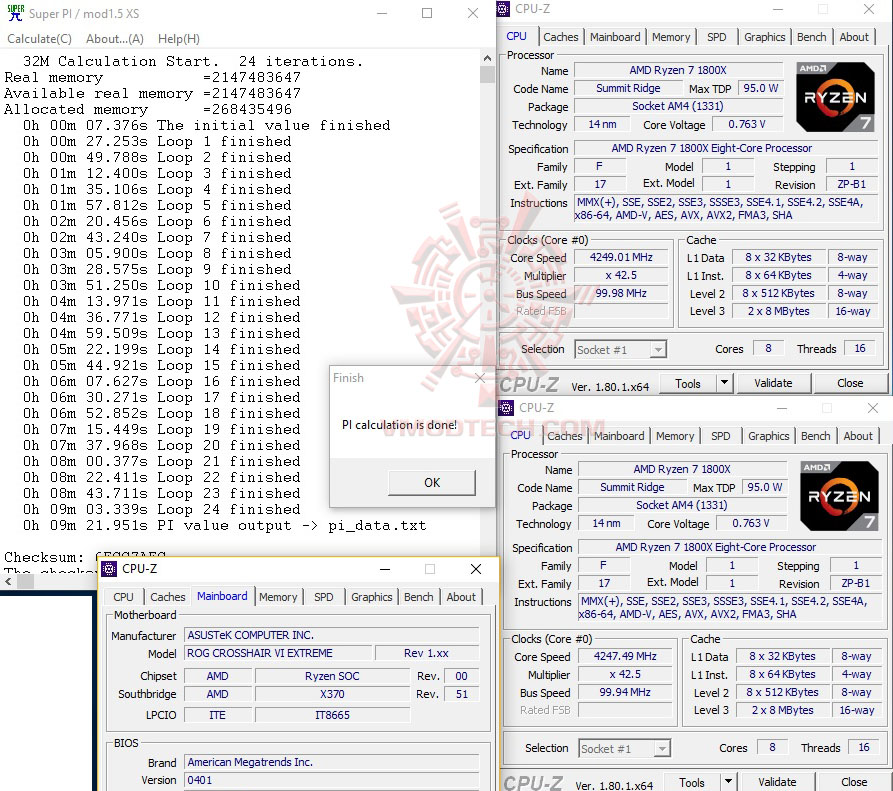The image size is (893, 791).
Task: Open the Help menu in Super PI
Action: coord(177,38)
